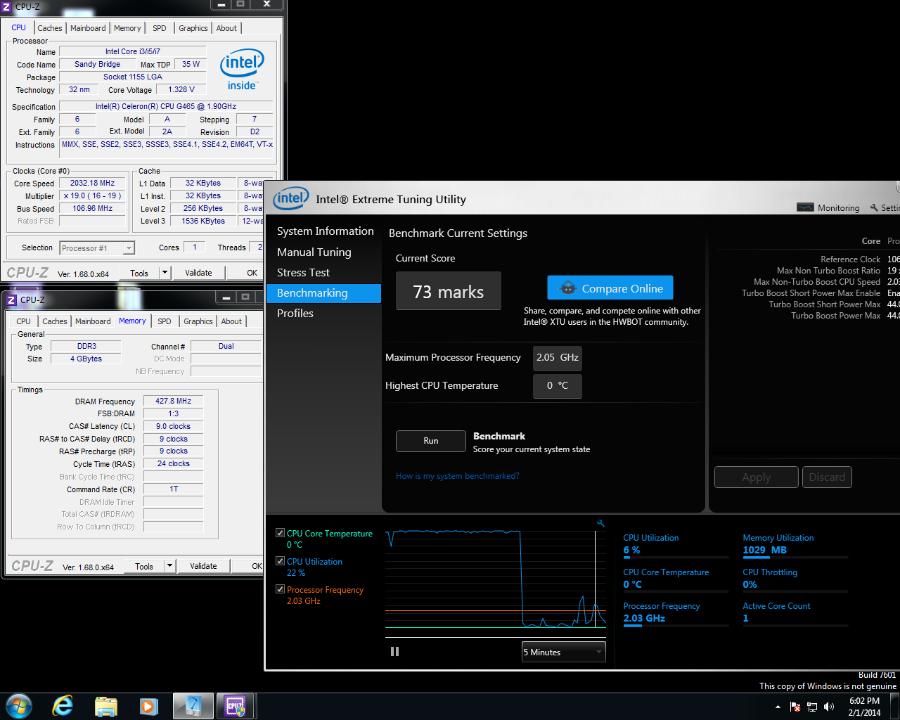Open 'How is my system benchmarked?' link
The image size is (900, 720).
click(457, 476)
